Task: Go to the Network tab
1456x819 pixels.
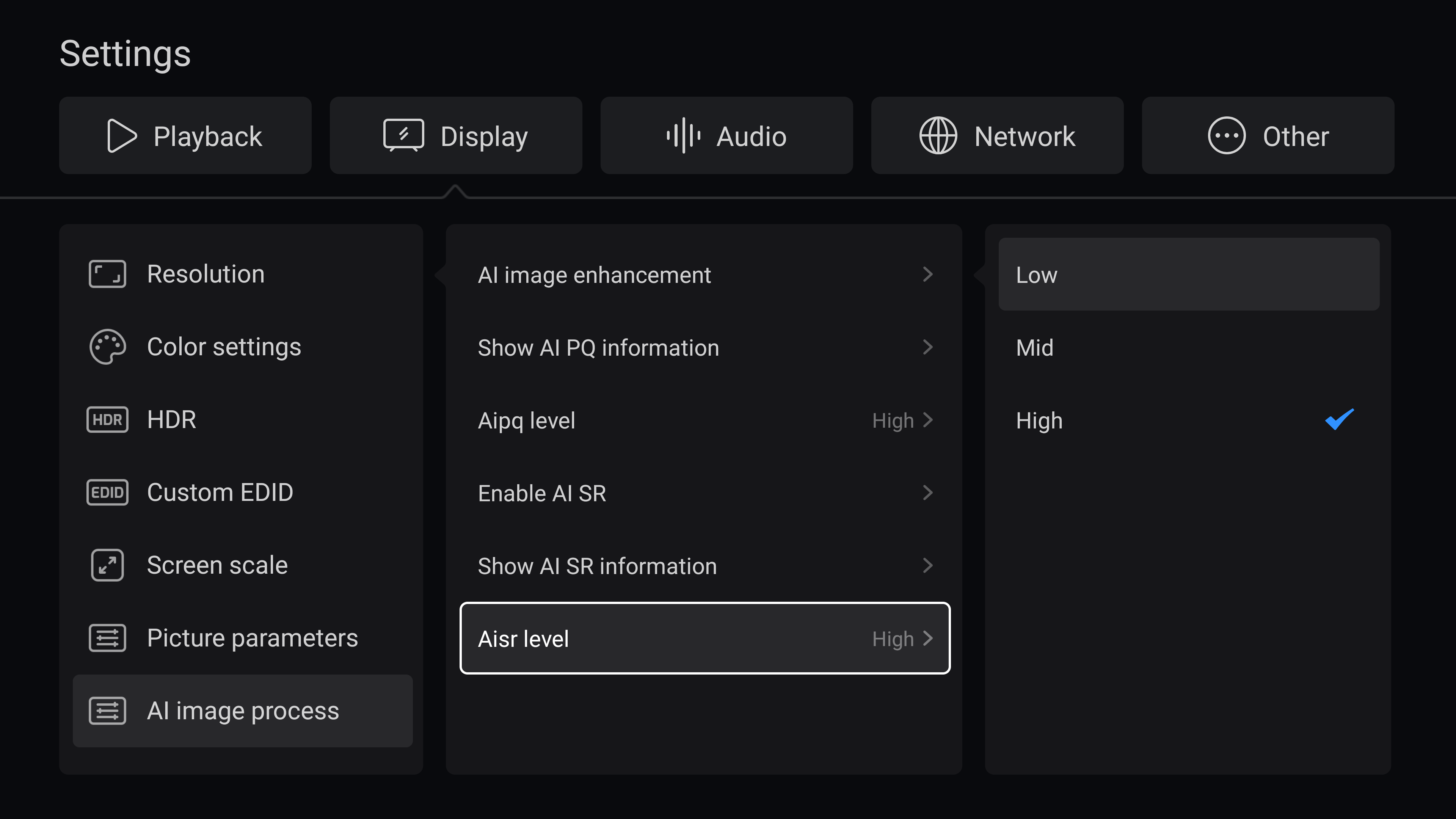Action: (997, 136)
